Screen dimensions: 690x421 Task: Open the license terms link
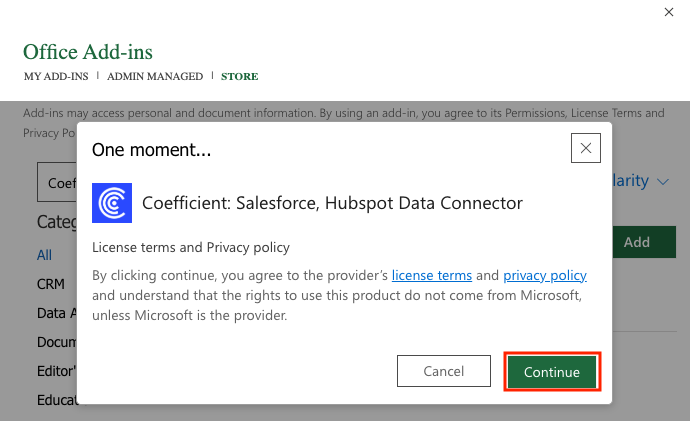(432, 275)
